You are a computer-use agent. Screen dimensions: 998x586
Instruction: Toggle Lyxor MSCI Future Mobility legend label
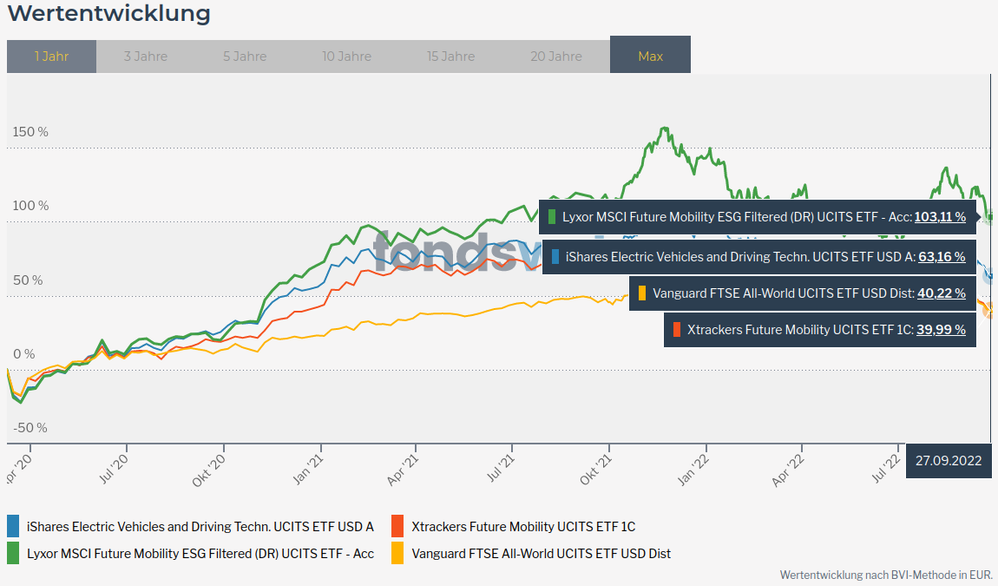(200, 553)
